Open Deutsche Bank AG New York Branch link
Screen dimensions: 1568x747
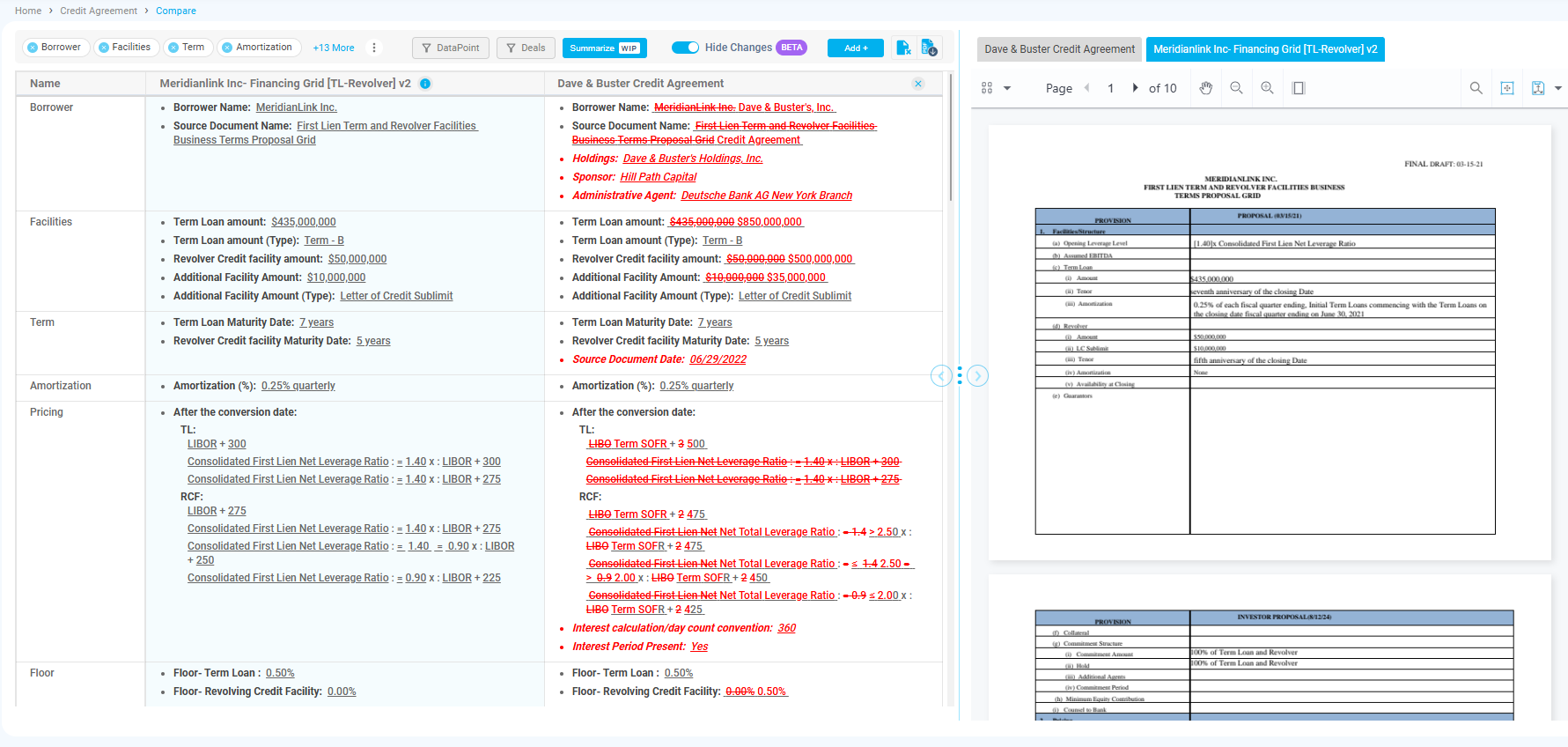(767, 196)
